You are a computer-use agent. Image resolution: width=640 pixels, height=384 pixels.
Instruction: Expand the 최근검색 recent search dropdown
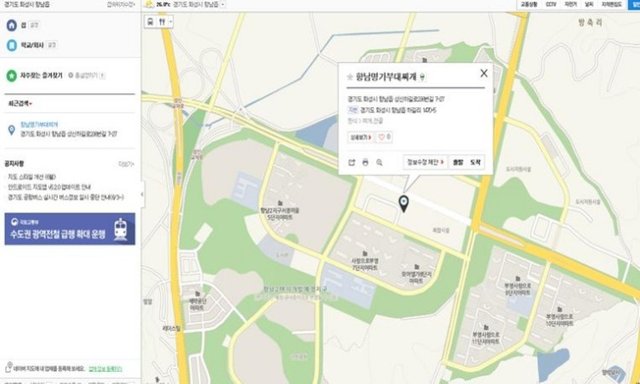coord(20,104)
